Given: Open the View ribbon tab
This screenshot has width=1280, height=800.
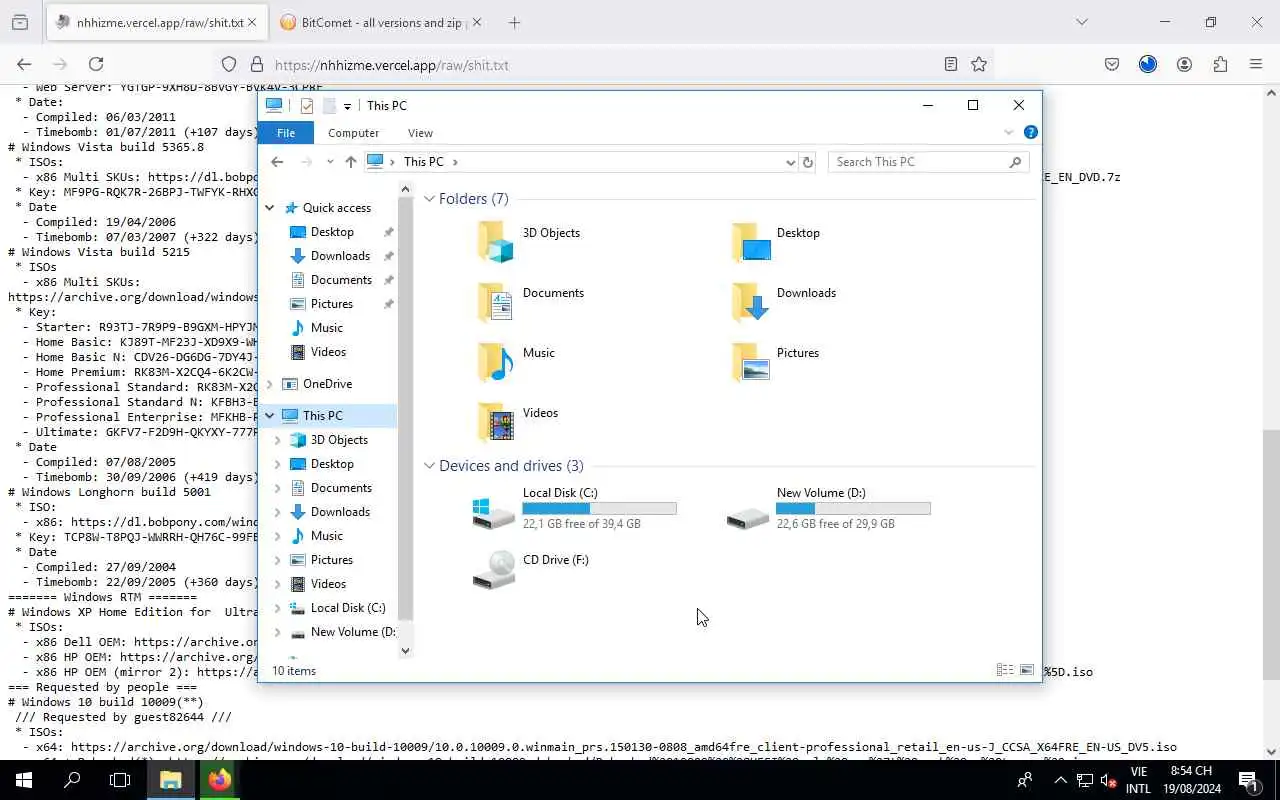Looking at the screenshot, I should tap(421, 133).
